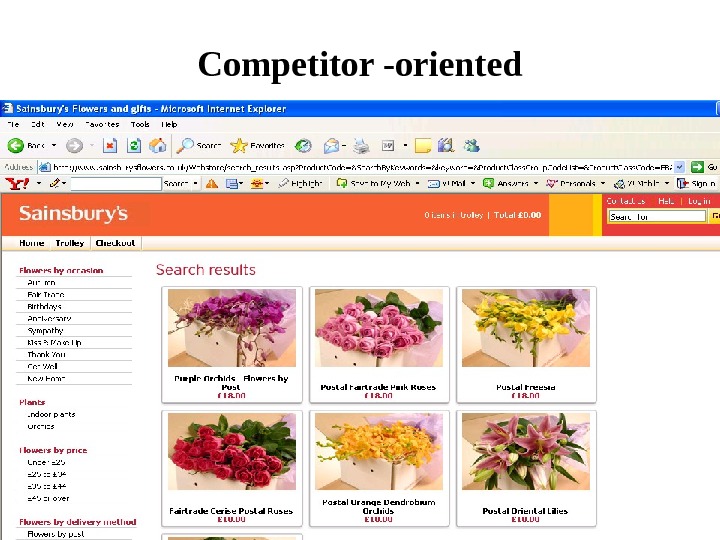720x540 pixels.
Task: Click the Print icon
Action: (361, 146)
